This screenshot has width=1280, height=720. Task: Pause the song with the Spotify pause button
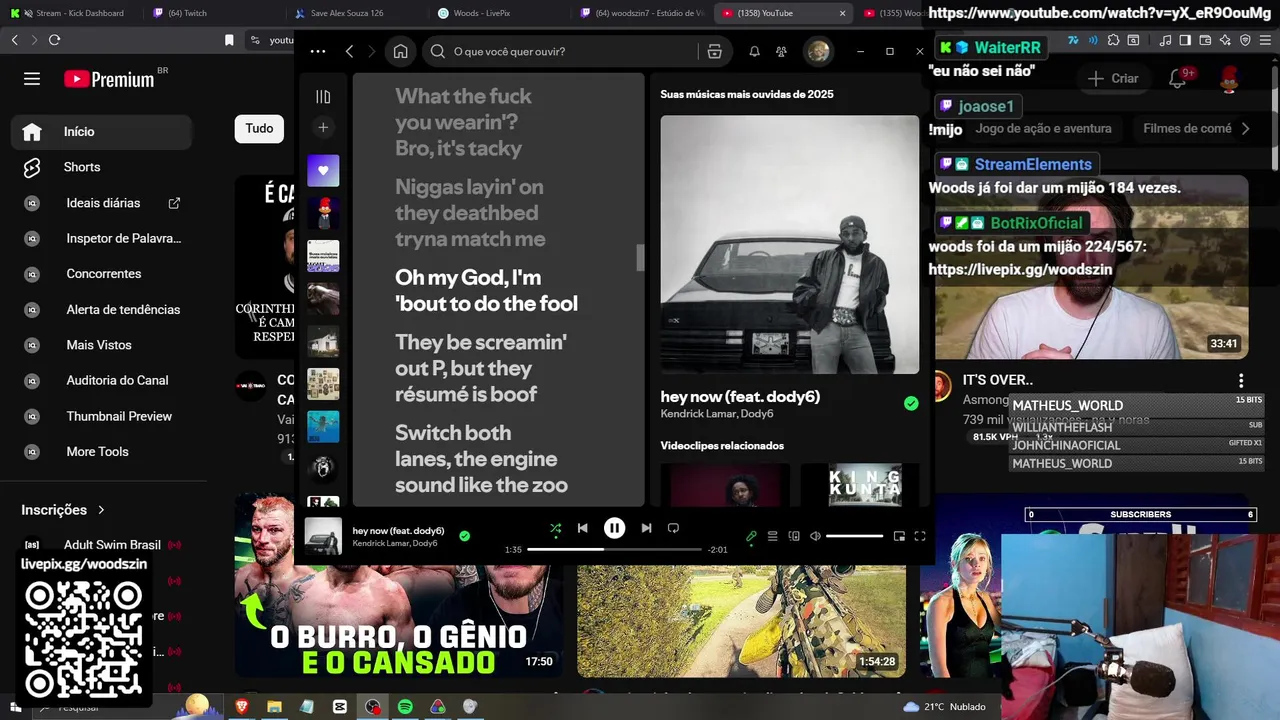click(614, 528)
